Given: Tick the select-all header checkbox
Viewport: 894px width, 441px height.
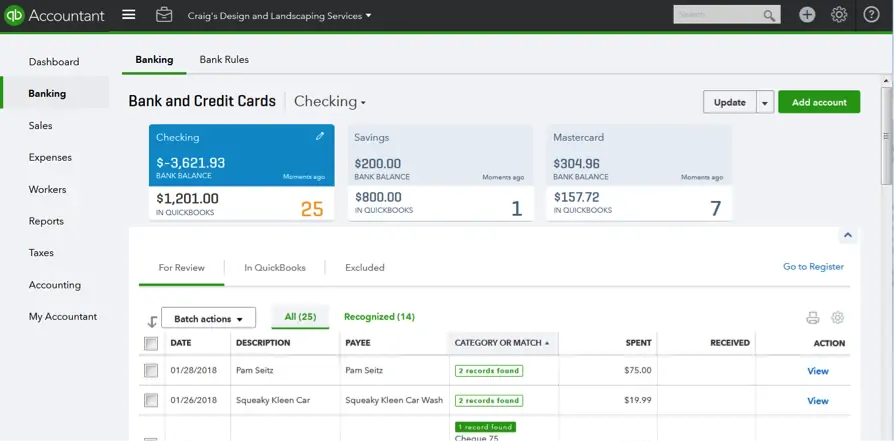Looking at the screenshot, I should point(151,343).
